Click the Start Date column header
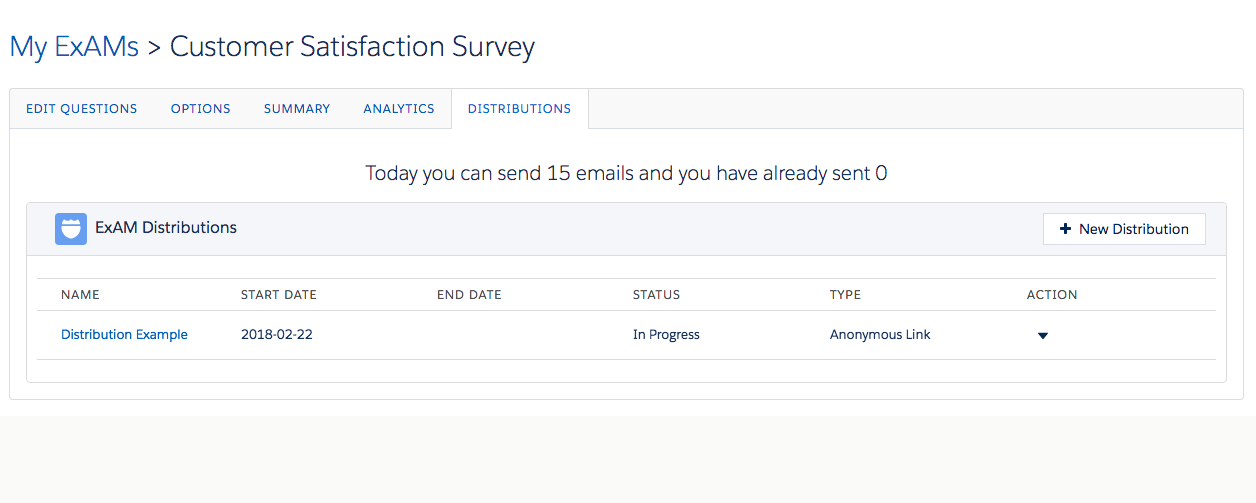1256x503 pixels. coord(278,295)
